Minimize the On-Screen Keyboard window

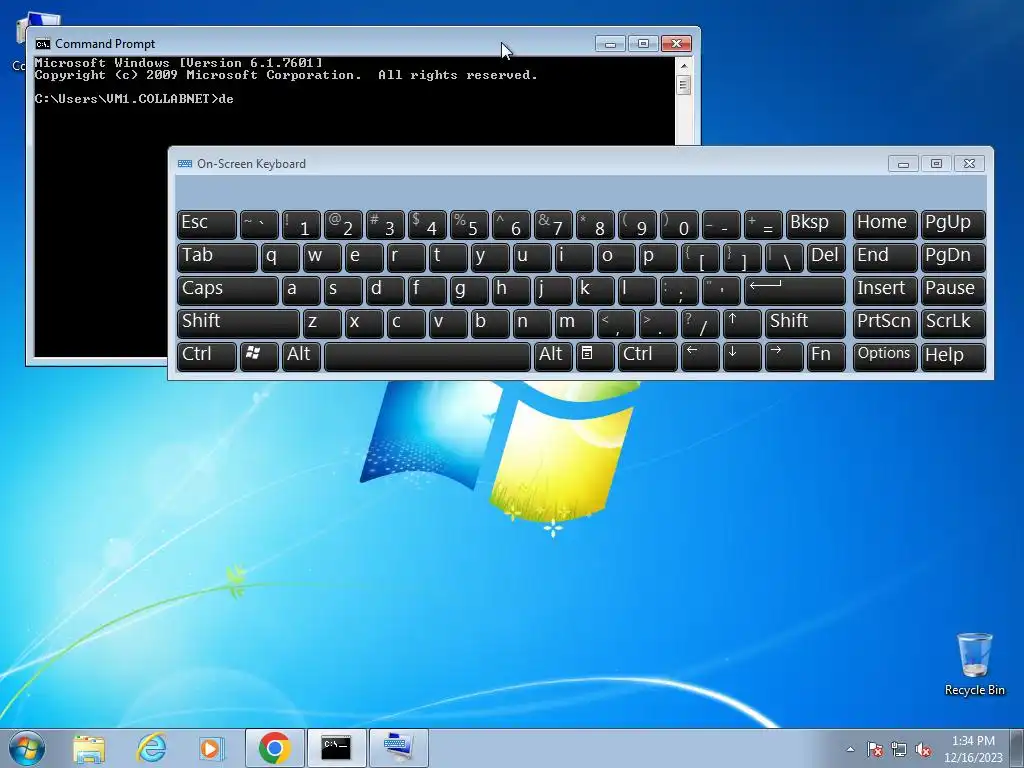coord(903,164)
